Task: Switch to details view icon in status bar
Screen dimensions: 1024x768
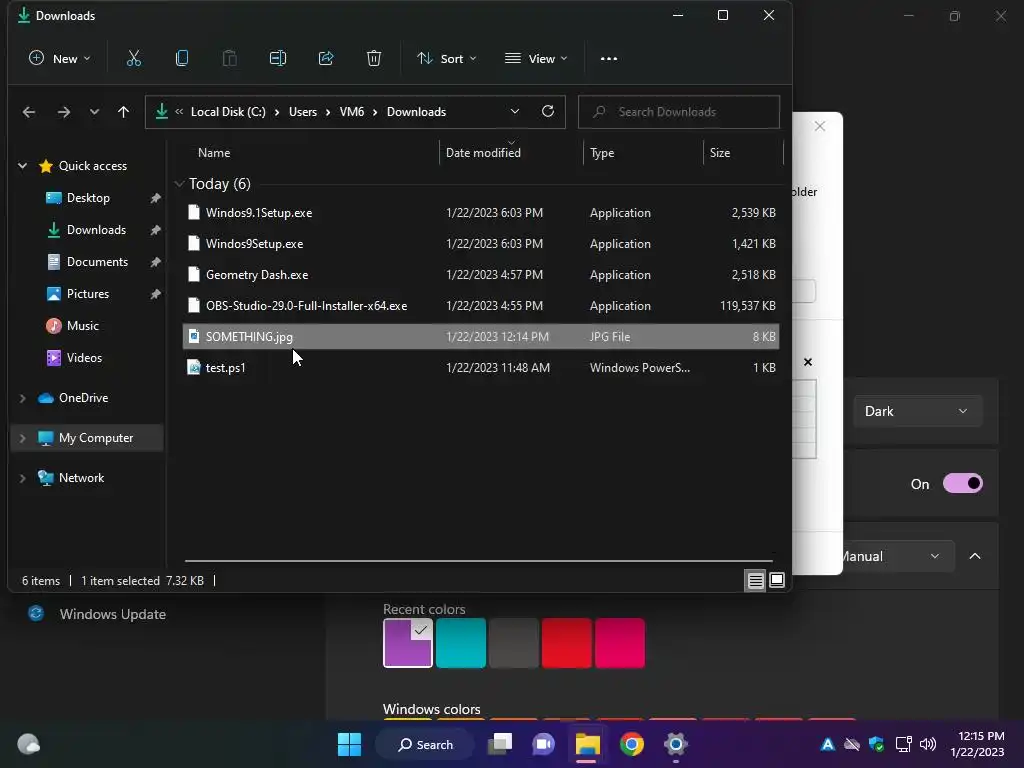Action: point(756,581)
